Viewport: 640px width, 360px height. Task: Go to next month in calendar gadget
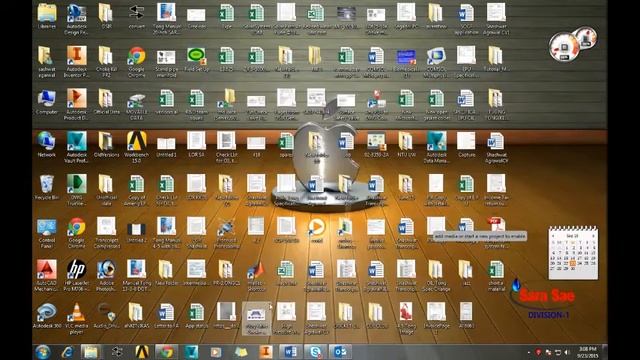pos(593,236)
